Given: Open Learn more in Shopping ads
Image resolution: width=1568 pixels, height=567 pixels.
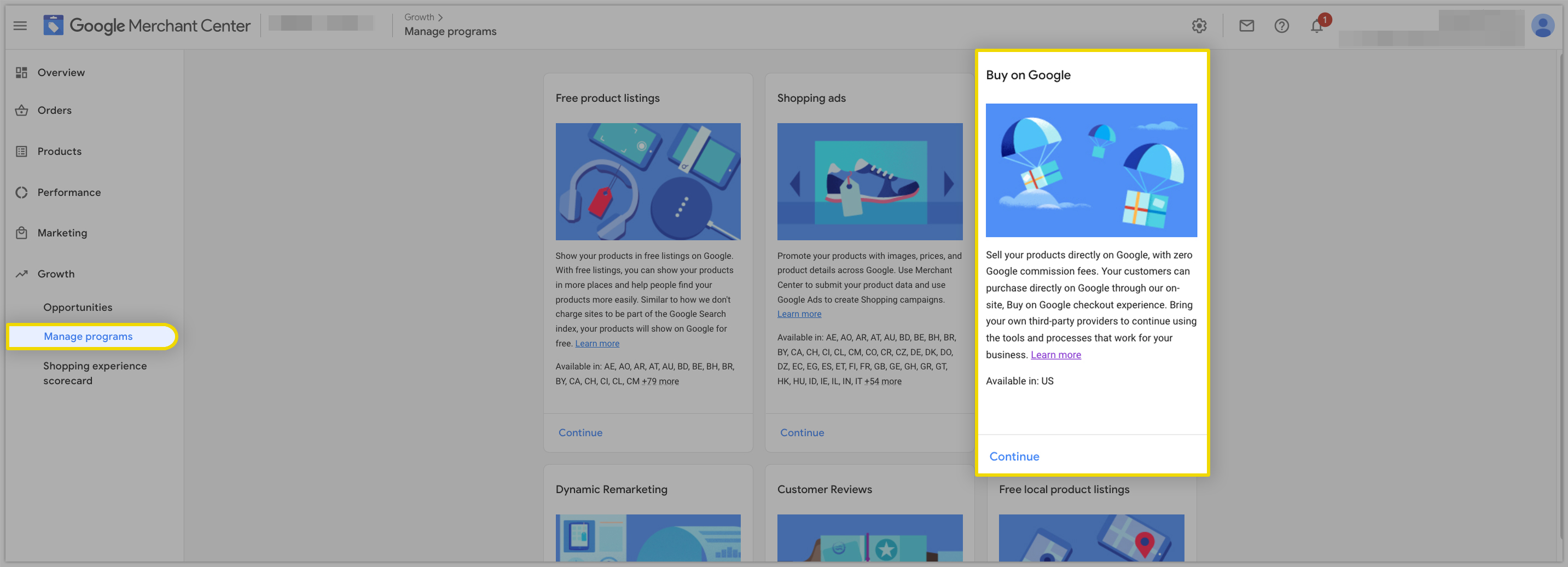Looking at the screenshot, I should [x=799, y=314].
